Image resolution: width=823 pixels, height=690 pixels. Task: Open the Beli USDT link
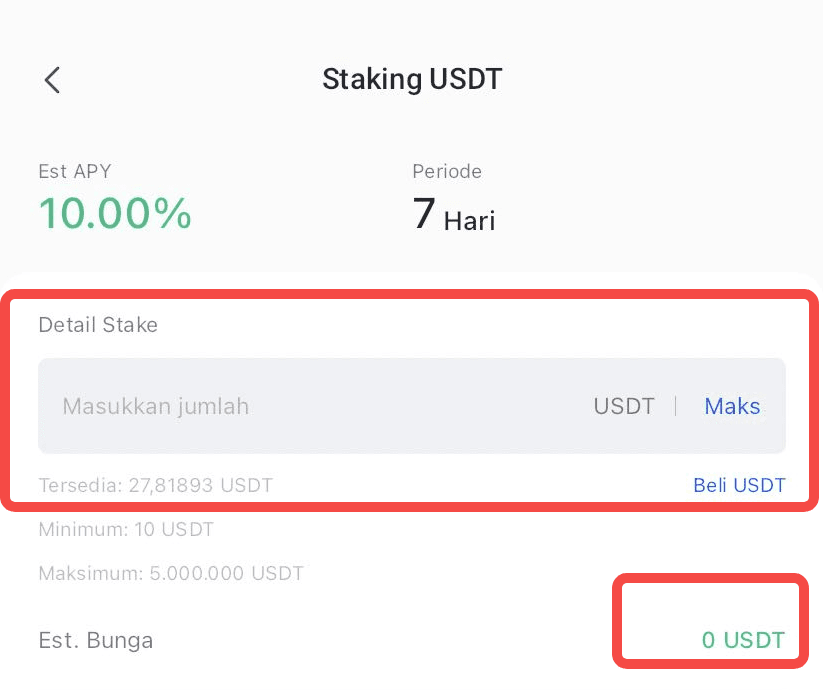pyautogui.click(x=739, y=485)
